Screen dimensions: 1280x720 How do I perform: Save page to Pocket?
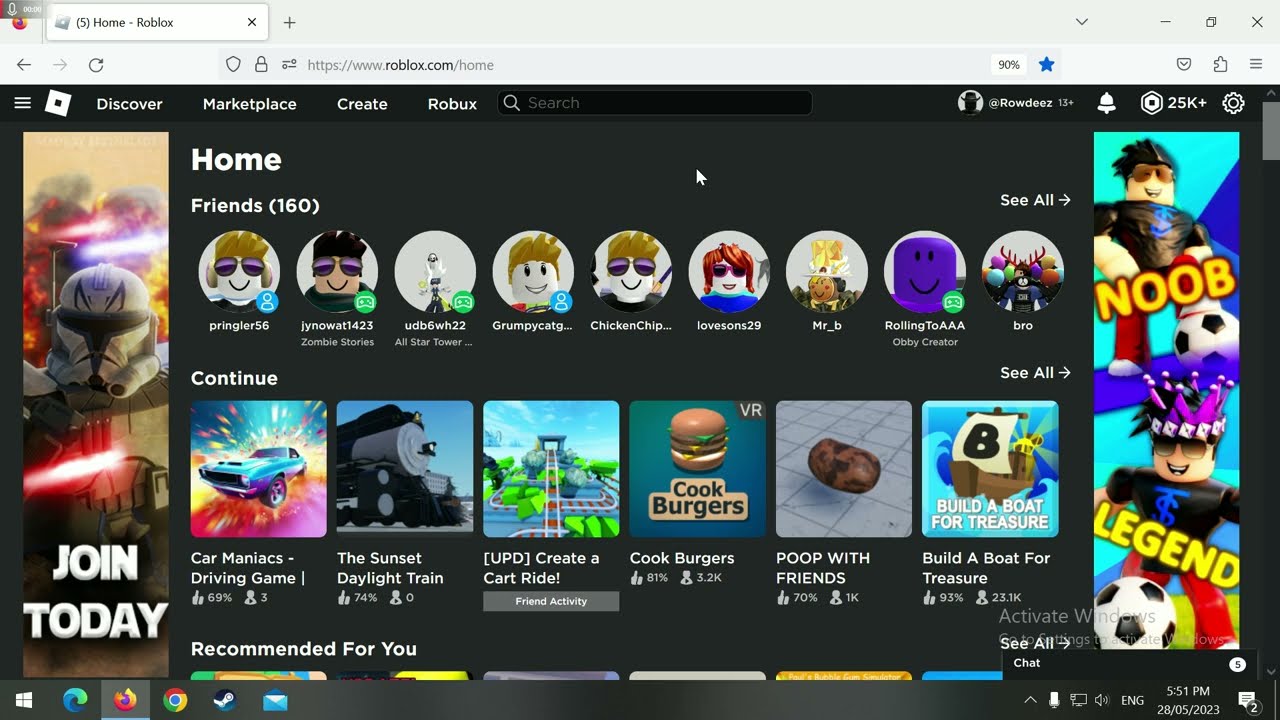point(1184,65)
